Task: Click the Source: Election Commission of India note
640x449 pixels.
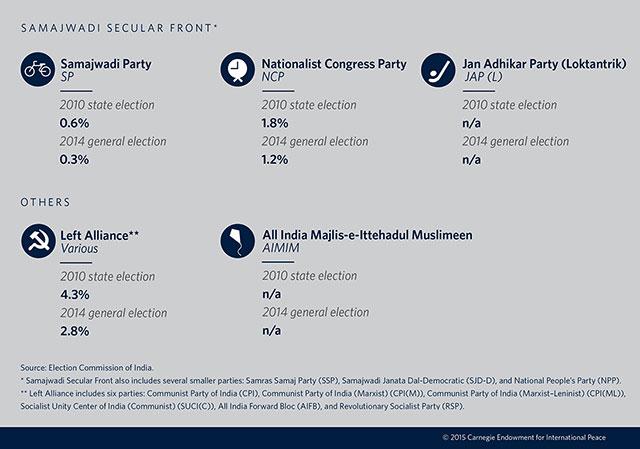Action: (87, 368)
